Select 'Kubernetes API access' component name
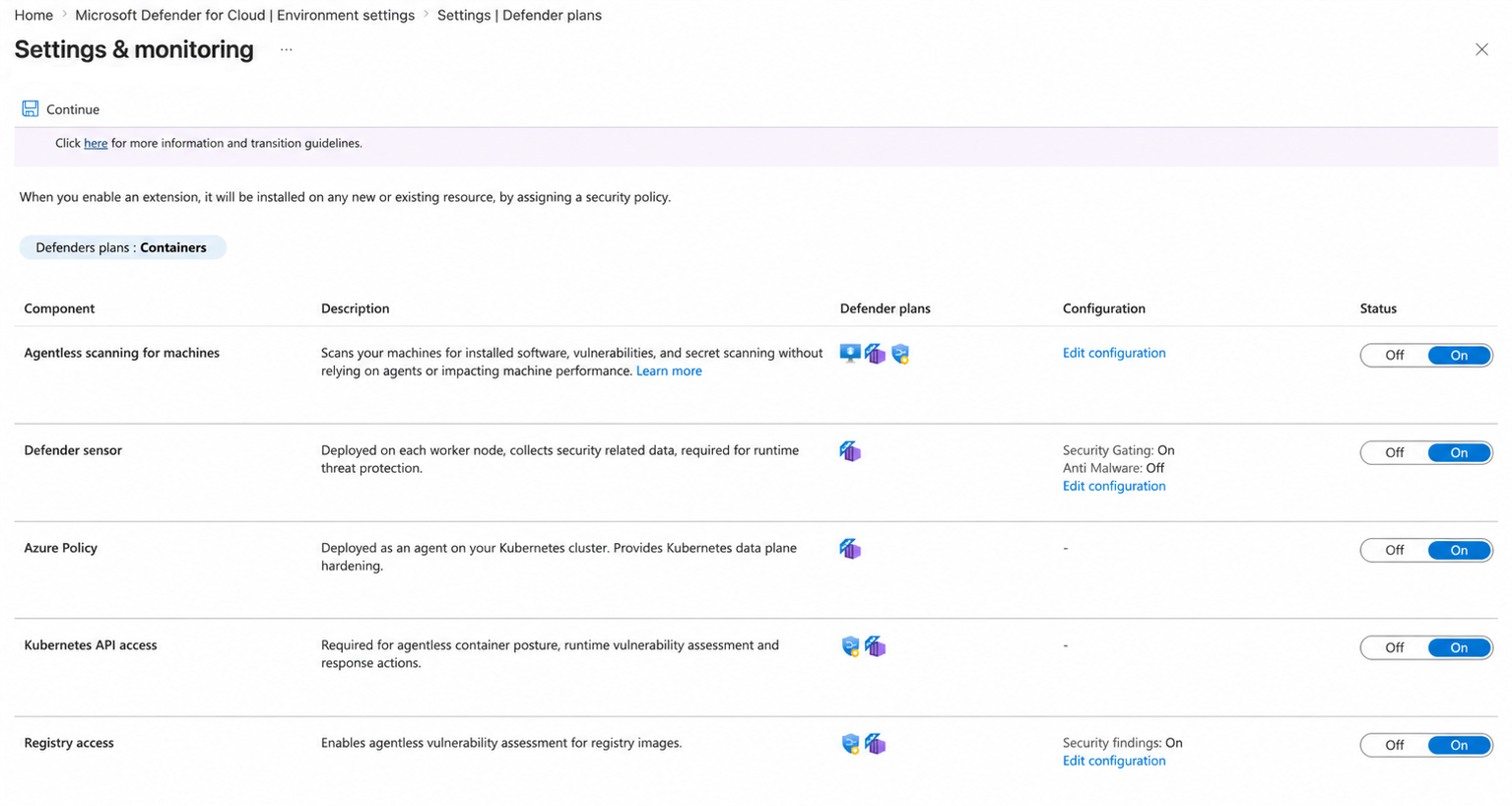The width and height of the screenshot is (1512, 806). [91, 645]
